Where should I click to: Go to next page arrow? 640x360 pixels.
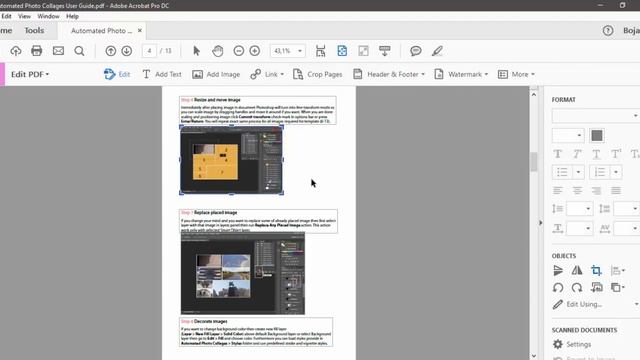[127, 51]
